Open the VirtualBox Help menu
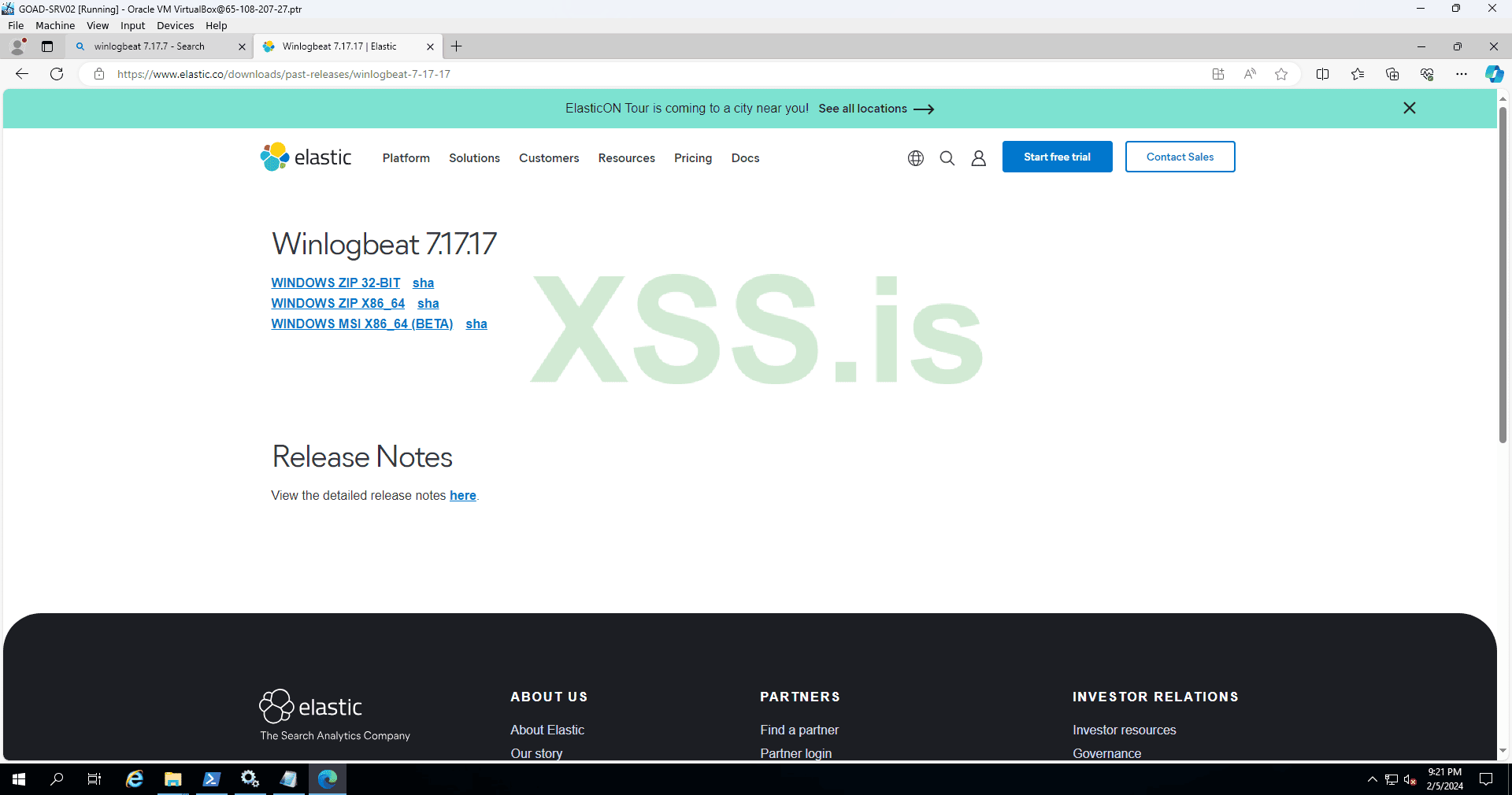 pyautogui.click(x=217, y=25)
